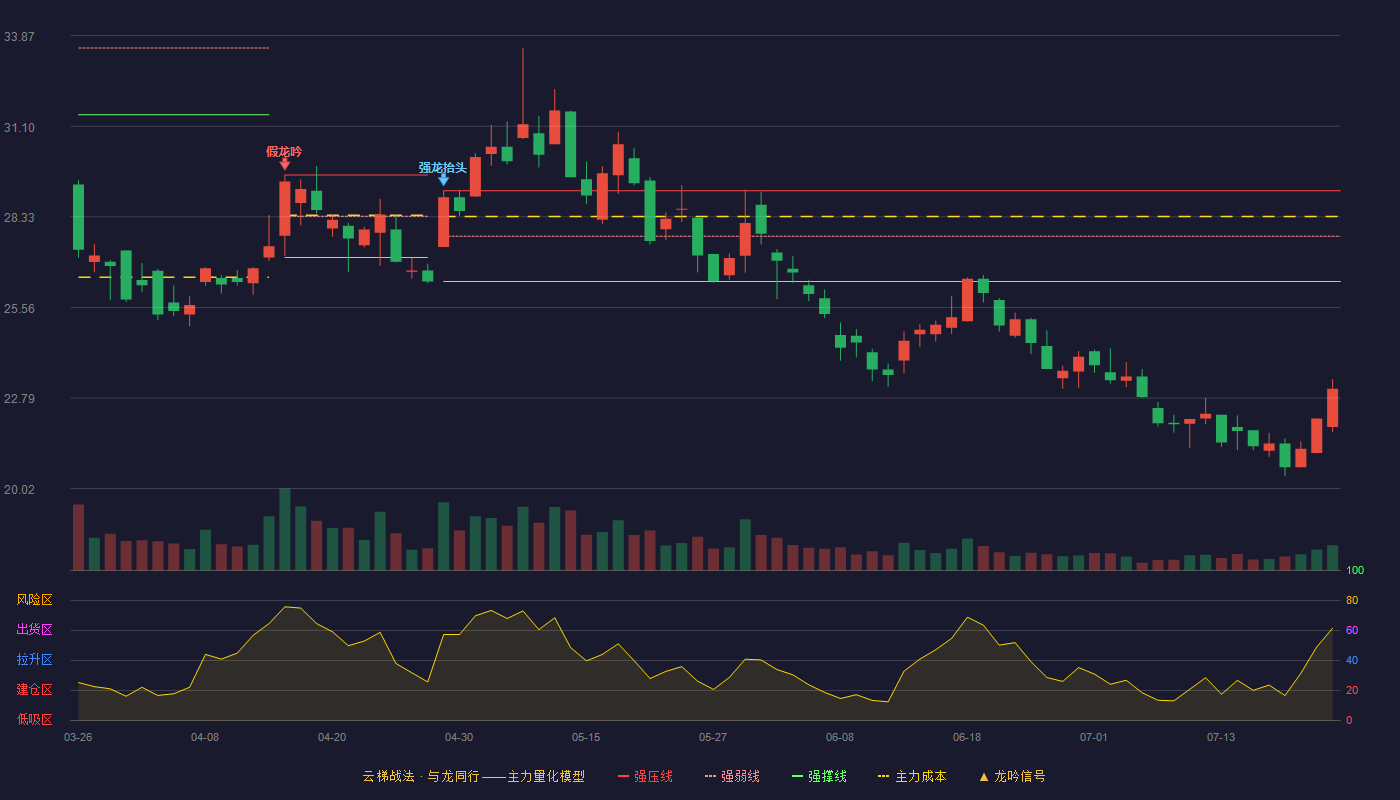Image resolution: width=1400 pixels, height=800 pixels.
Task: Select the 05-15 date label
Action: 586,737
